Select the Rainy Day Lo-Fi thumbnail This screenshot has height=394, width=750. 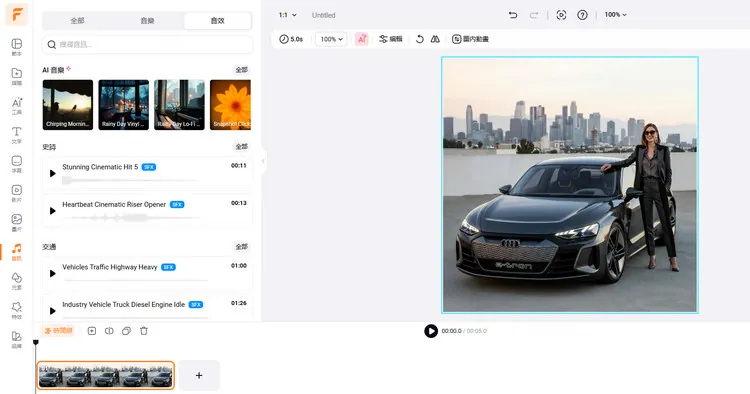179,105
